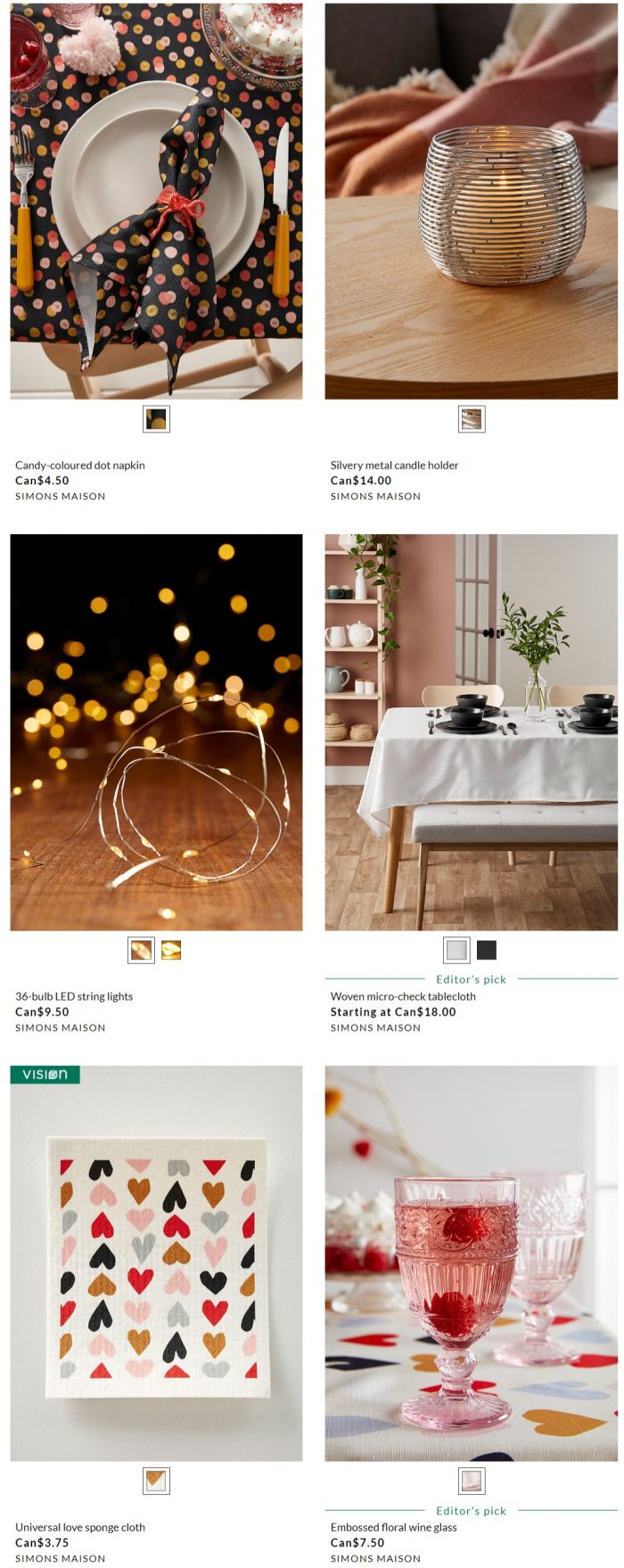Open the silvery metal candle holder image
The height and width of the screenshot is (1568, 624).
coord(472,201)
